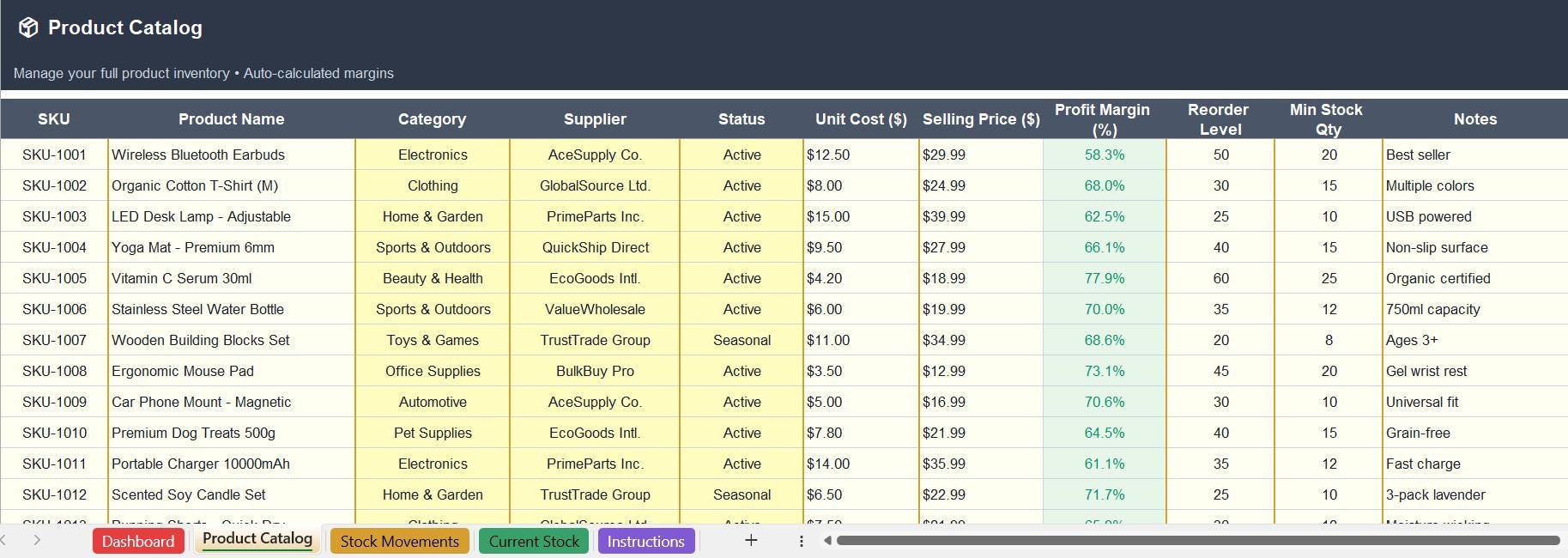The height and width of the screenshot is (558, 1568).
Task: Click cell SKU-1007
Action: click(54, 340)
